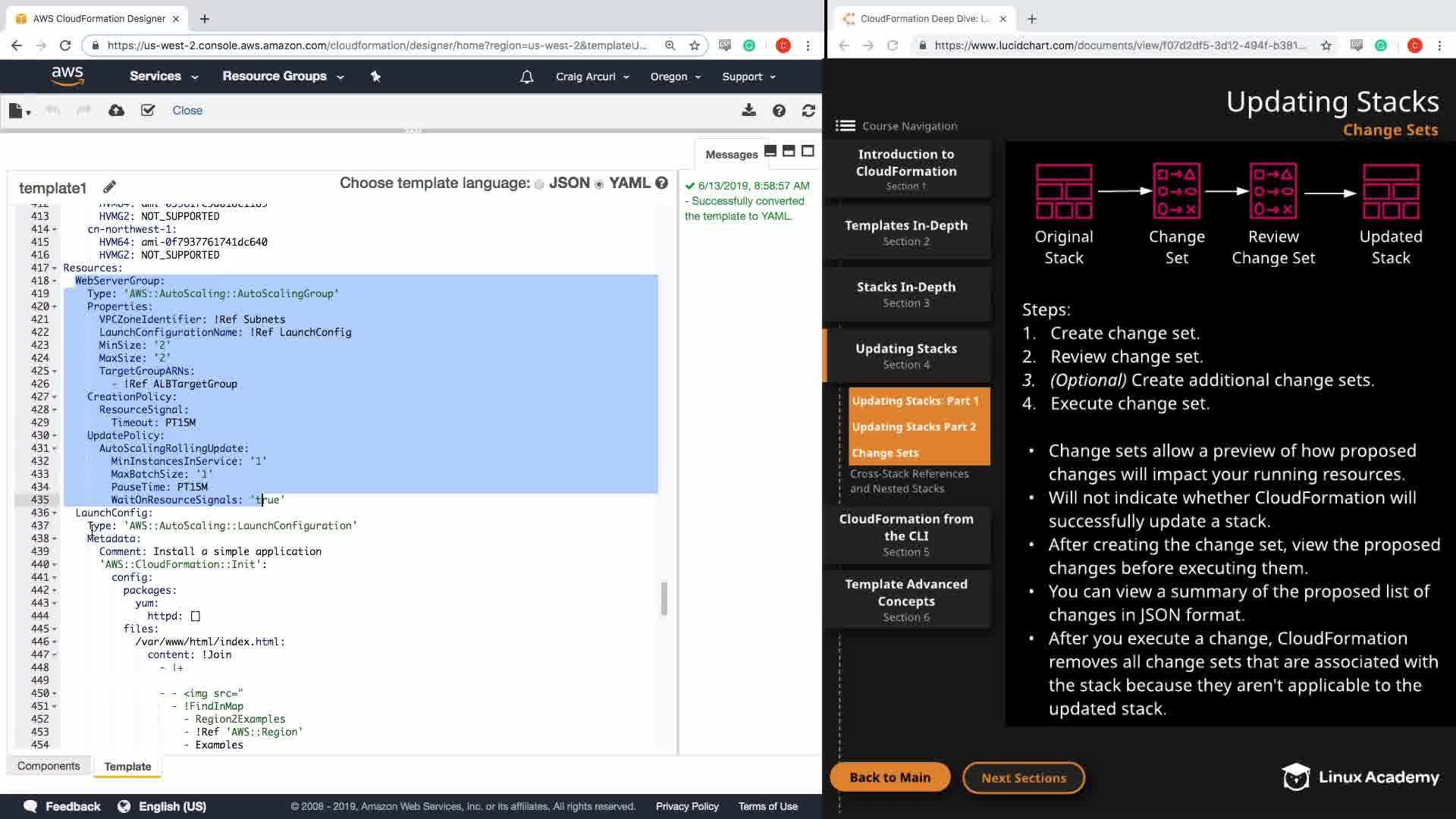Select YAML template language radio

599,184
